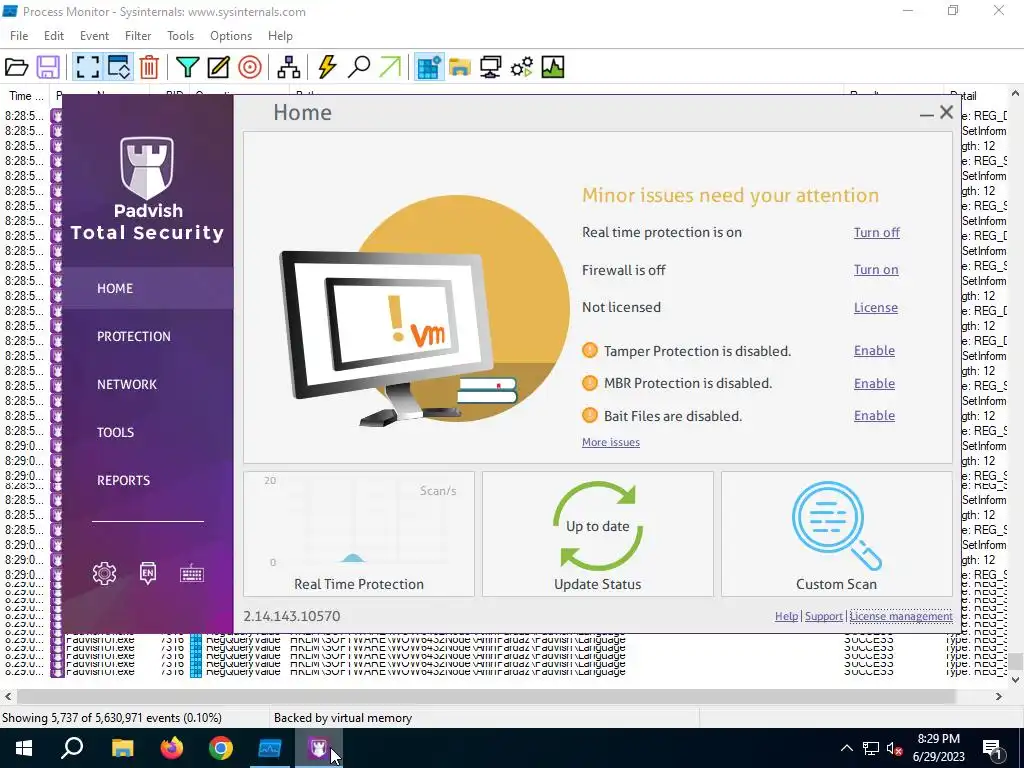Click the Update Status tile
The width and height of the screenshot is (1024, 768).
(598, 534)
